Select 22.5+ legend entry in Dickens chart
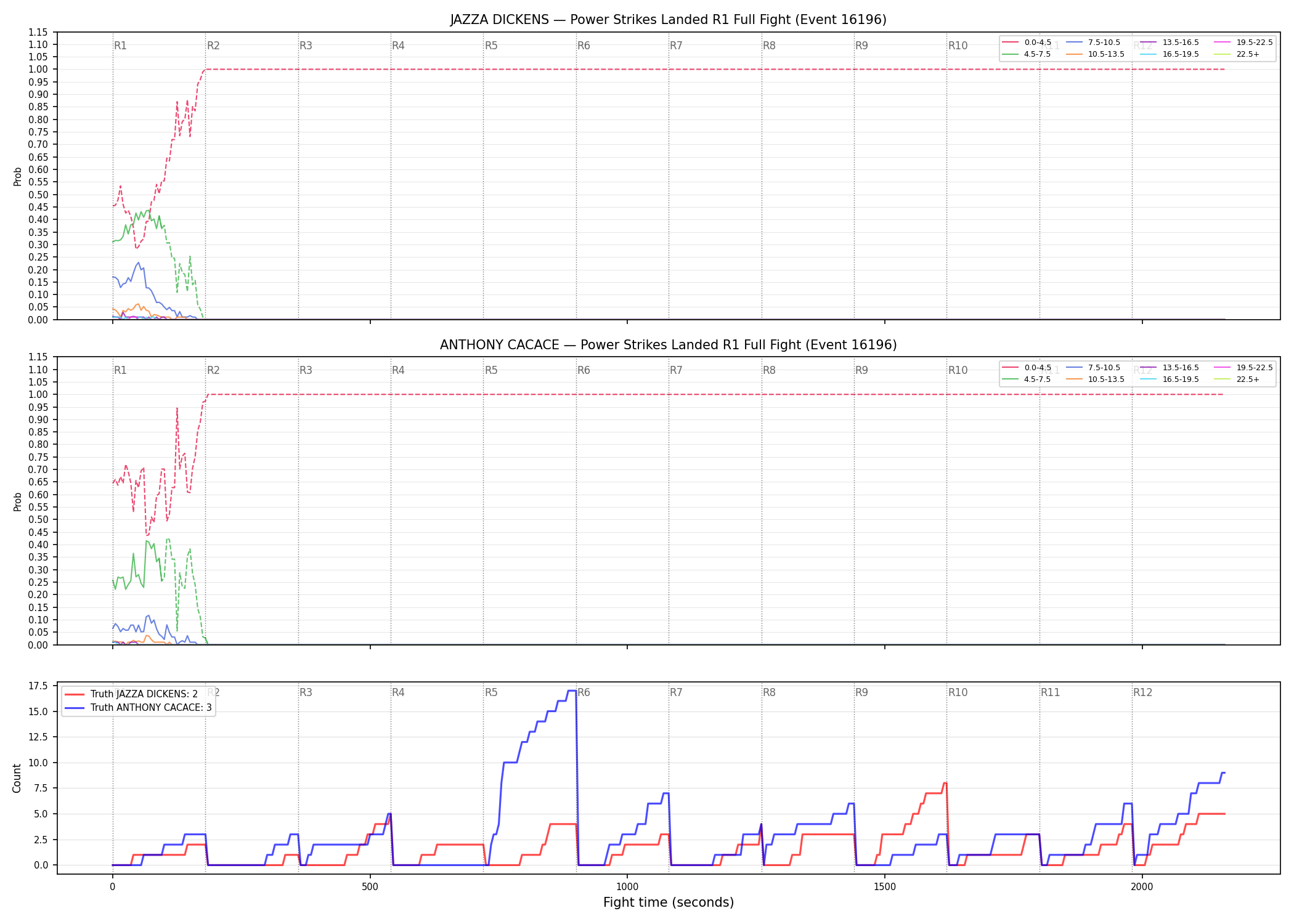 click(1237, 54)
